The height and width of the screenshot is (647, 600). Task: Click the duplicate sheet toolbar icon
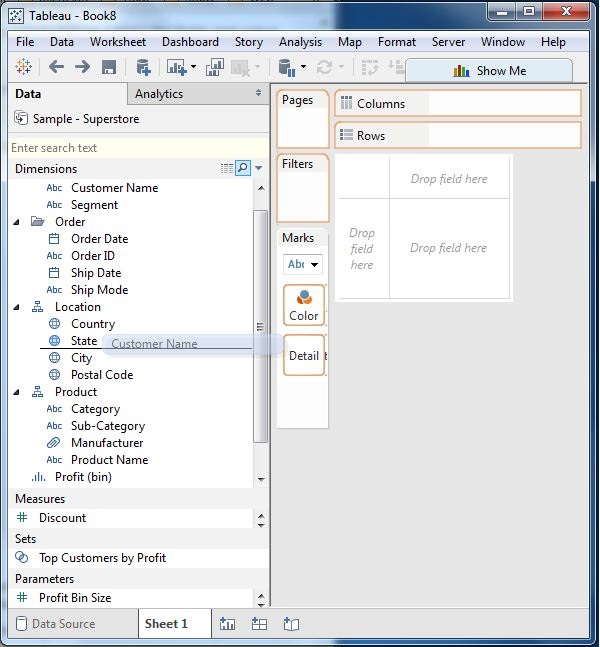215,67
